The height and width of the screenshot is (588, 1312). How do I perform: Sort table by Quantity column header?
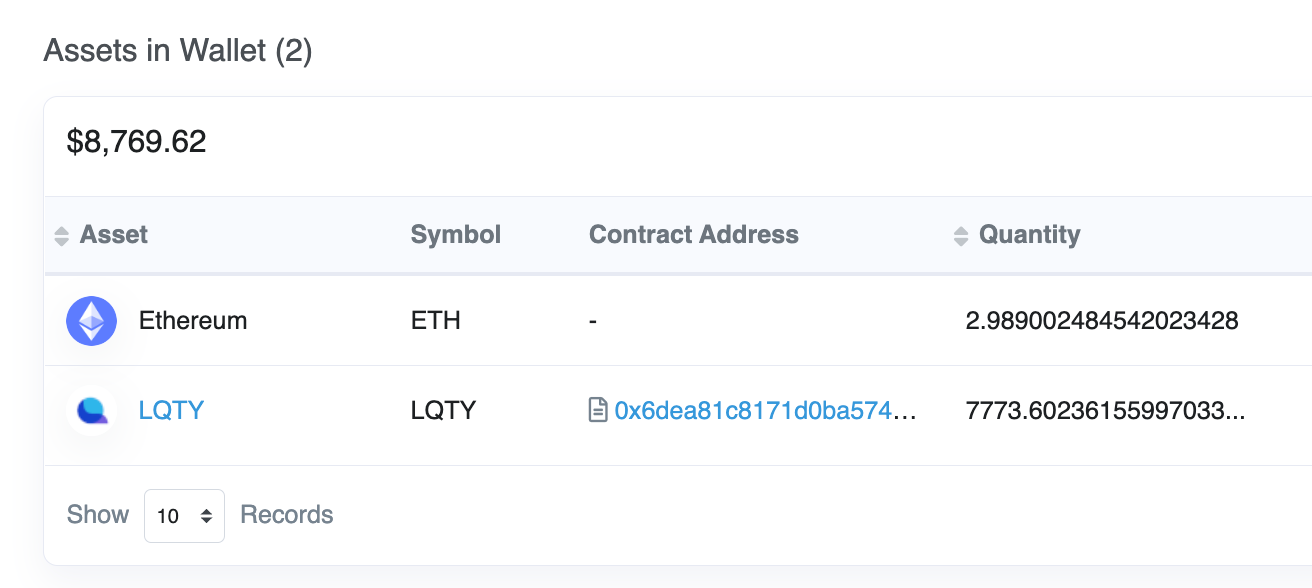tap(1029, 235)
